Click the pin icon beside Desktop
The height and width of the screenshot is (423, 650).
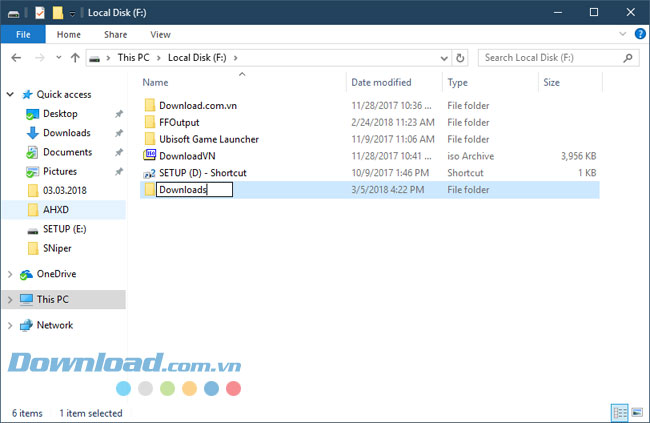[119, 114]
